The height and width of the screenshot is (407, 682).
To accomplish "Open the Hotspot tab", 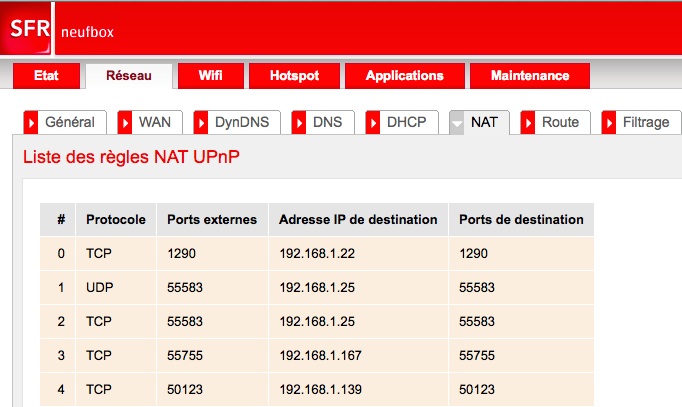I will pos(295,76).
